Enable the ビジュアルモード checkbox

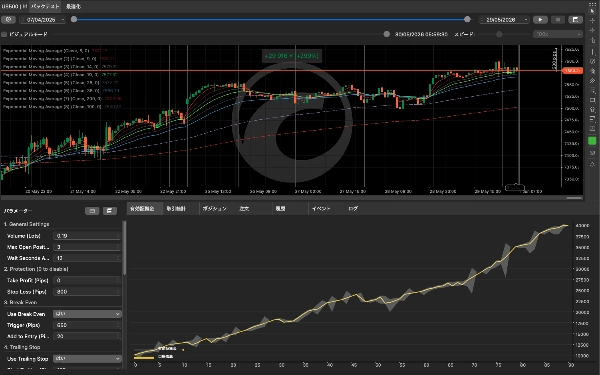click(x=4, y=34)
